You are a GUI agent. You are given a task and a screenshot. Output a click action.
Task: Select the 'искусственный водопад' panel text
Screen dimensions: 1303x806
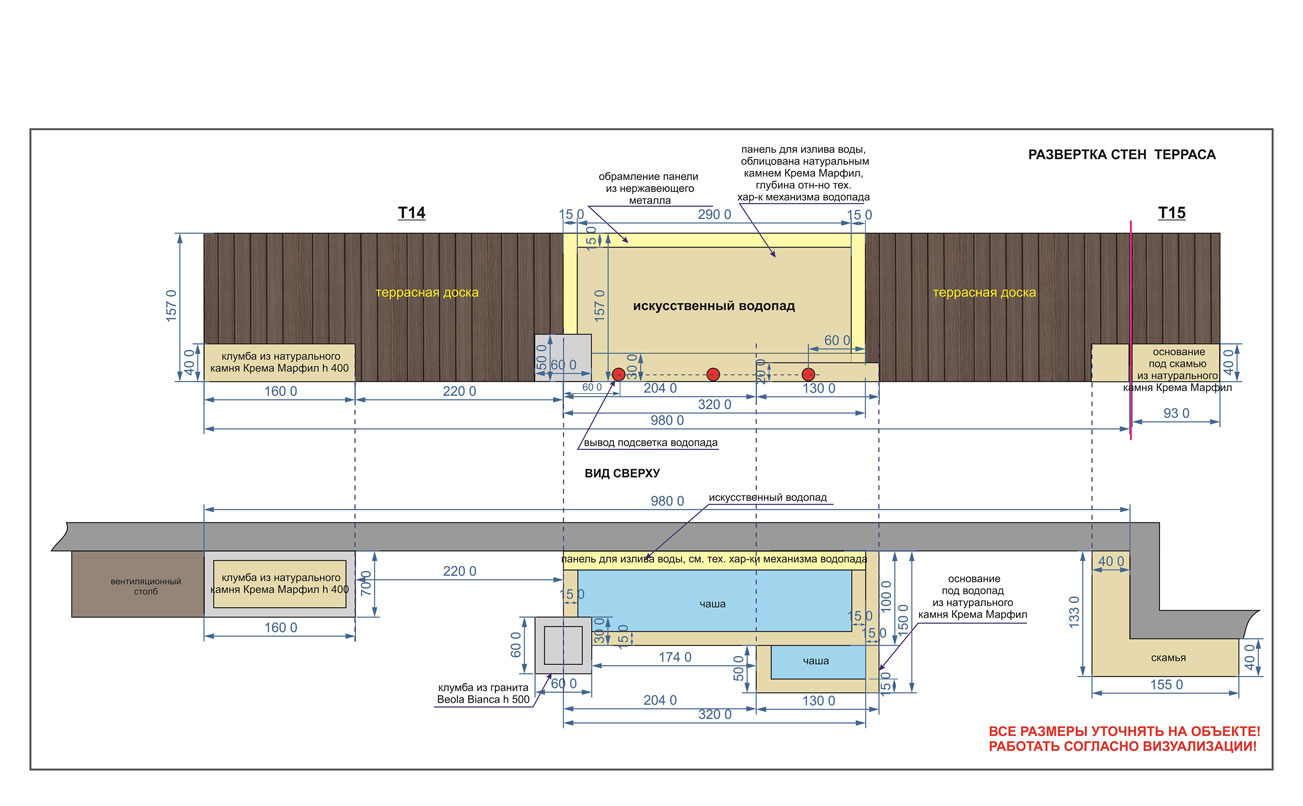tap(714, 305)
